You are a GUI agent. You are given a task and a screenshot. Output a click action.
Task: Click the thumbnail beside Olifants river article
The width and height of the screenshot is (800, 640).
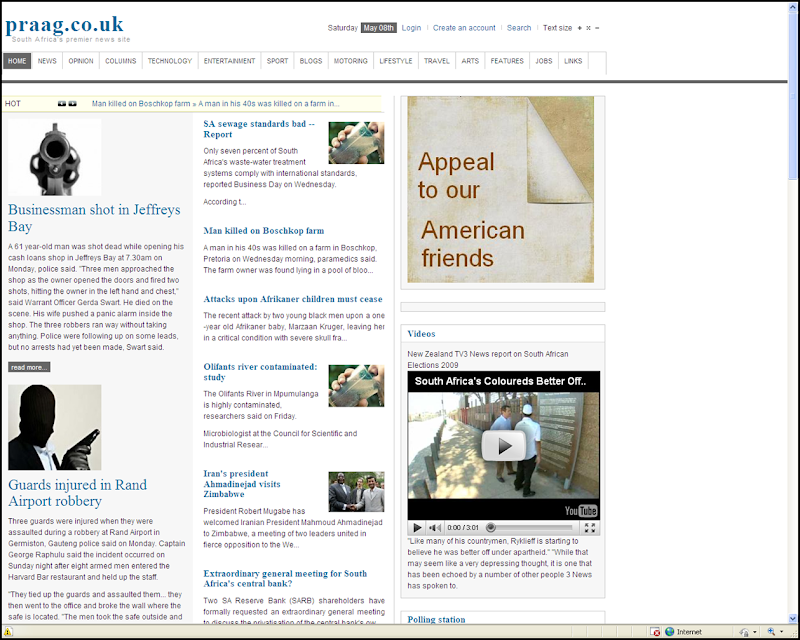pyautogui.click(x=356, y=386)
